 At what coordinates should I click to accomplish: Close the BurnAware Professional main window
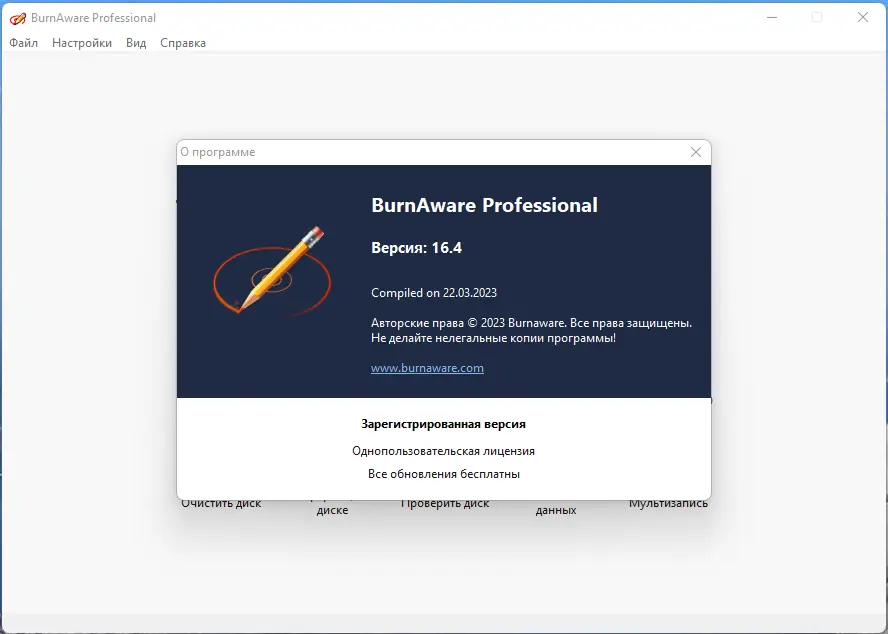click(x=863, y=18)
